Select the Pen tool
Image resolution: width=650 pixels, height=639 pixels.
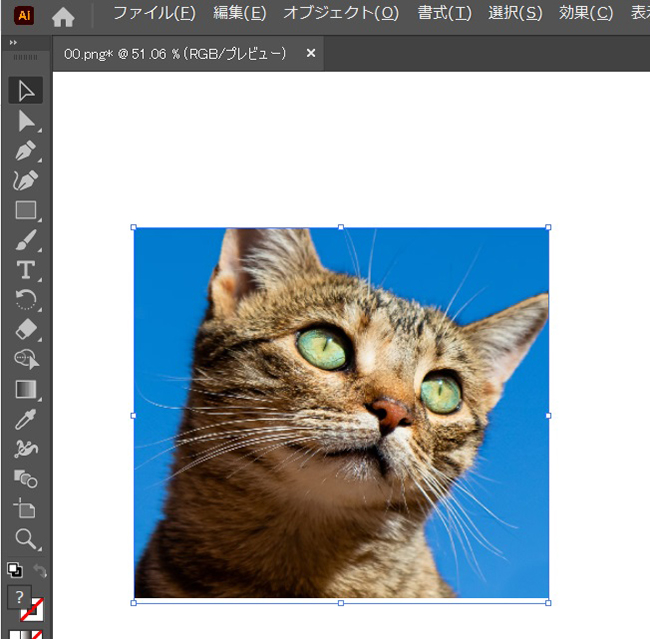[25, 151]
